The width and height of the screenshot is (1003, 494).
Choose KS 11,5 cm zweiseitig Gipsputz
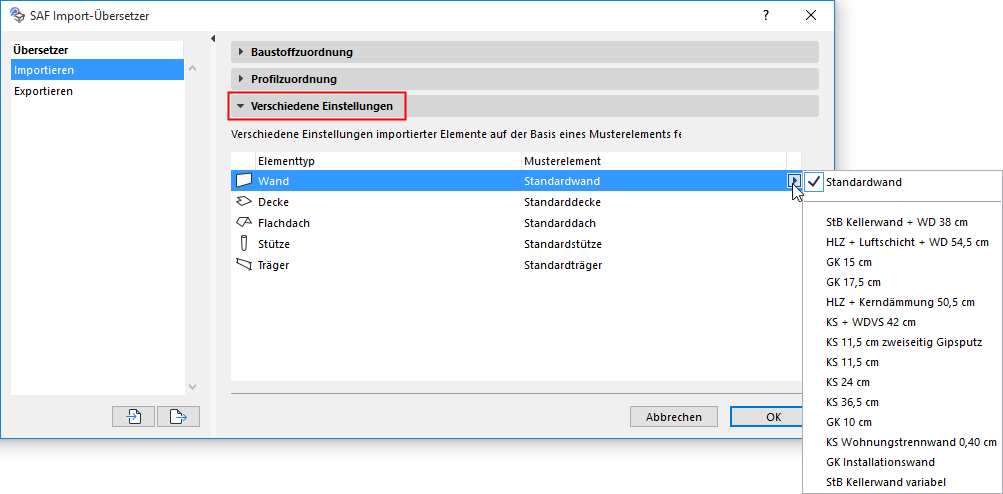point(904,342)
